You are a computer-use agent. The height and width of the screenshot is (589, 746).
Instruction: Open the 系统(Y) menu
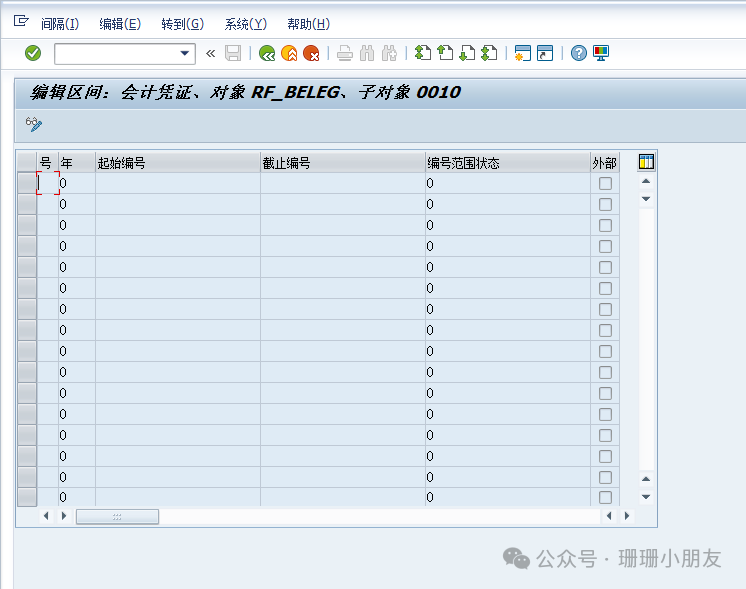tap(245, 24)
